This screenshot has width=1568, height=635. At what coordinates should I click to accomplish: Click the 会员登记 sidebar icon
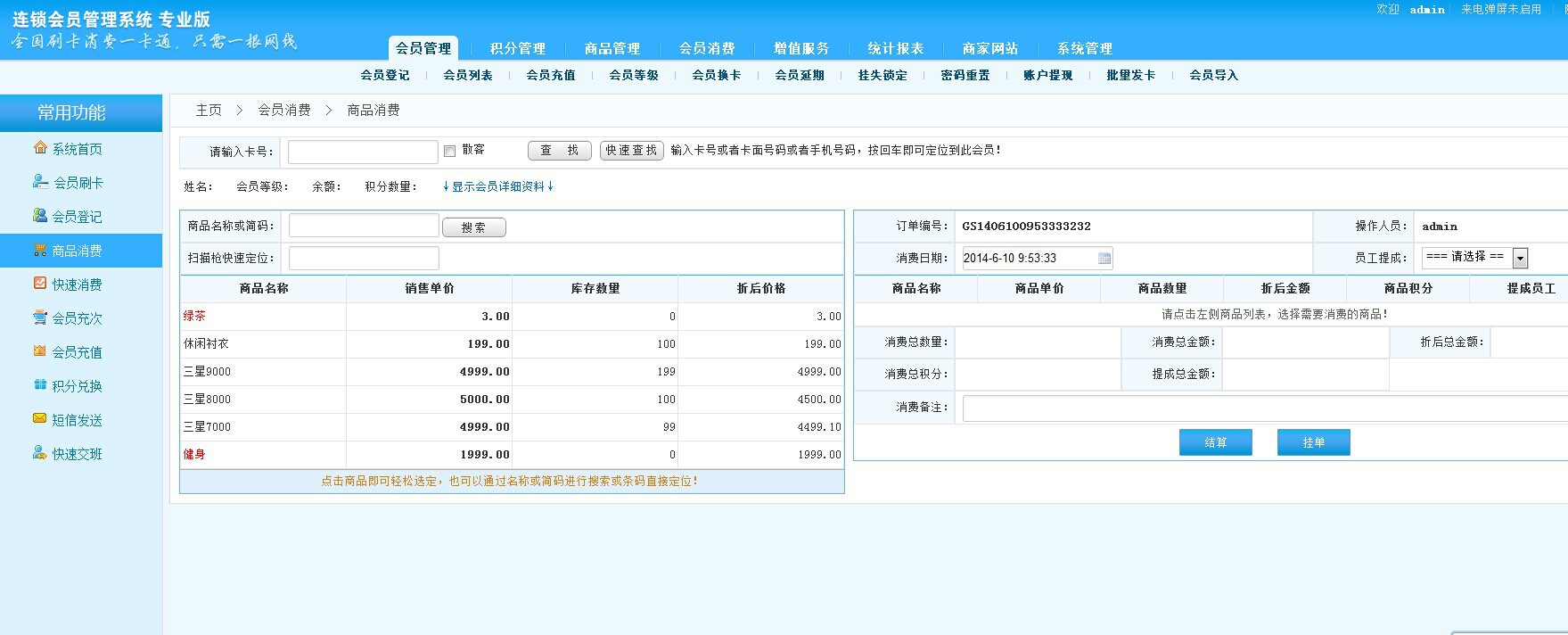(40, 216)
